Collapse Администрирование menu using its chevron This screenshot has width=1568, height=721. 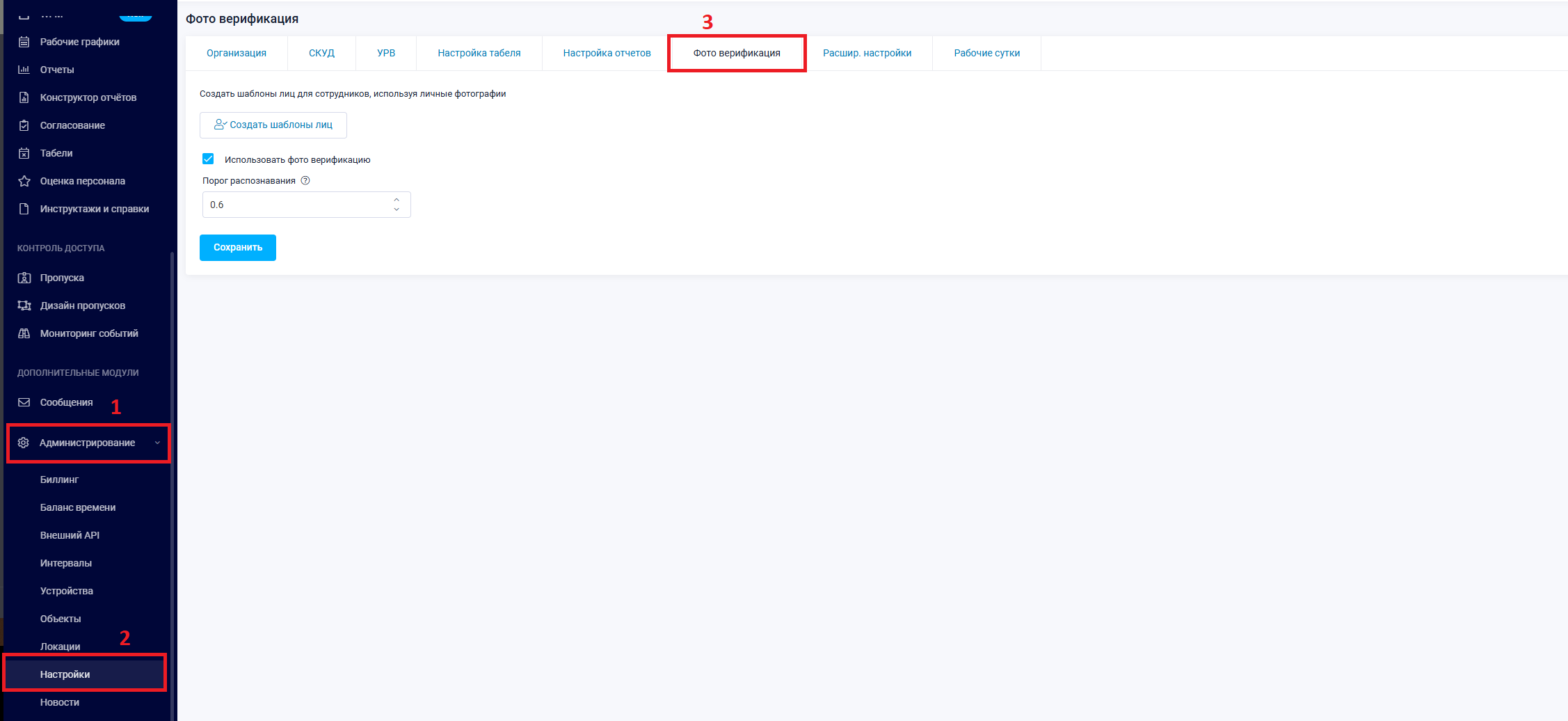click(157, 443)
